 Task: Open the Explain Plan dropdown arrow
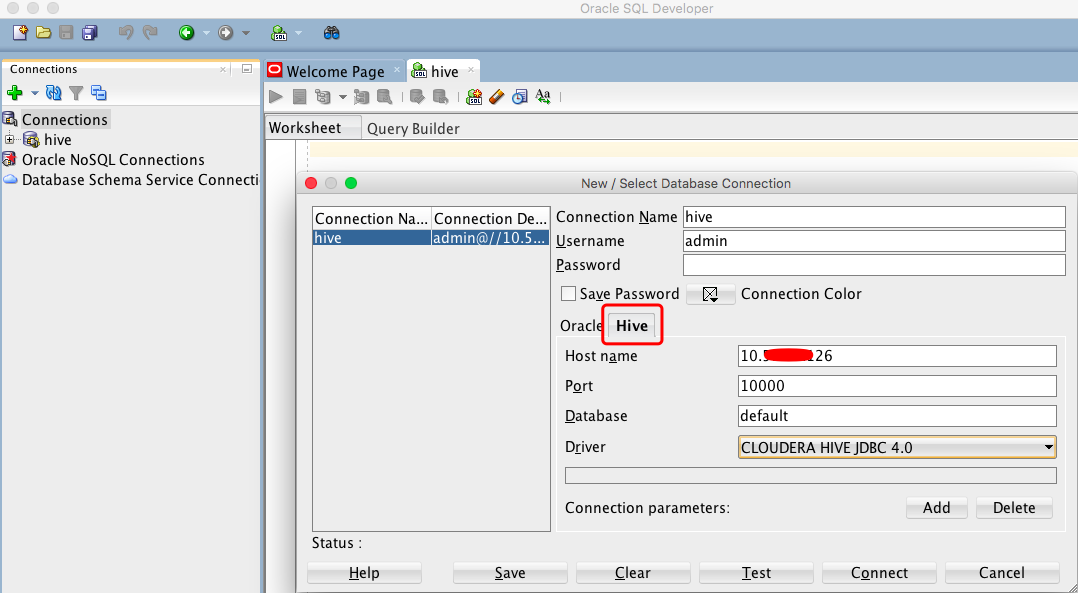[342, 98]
